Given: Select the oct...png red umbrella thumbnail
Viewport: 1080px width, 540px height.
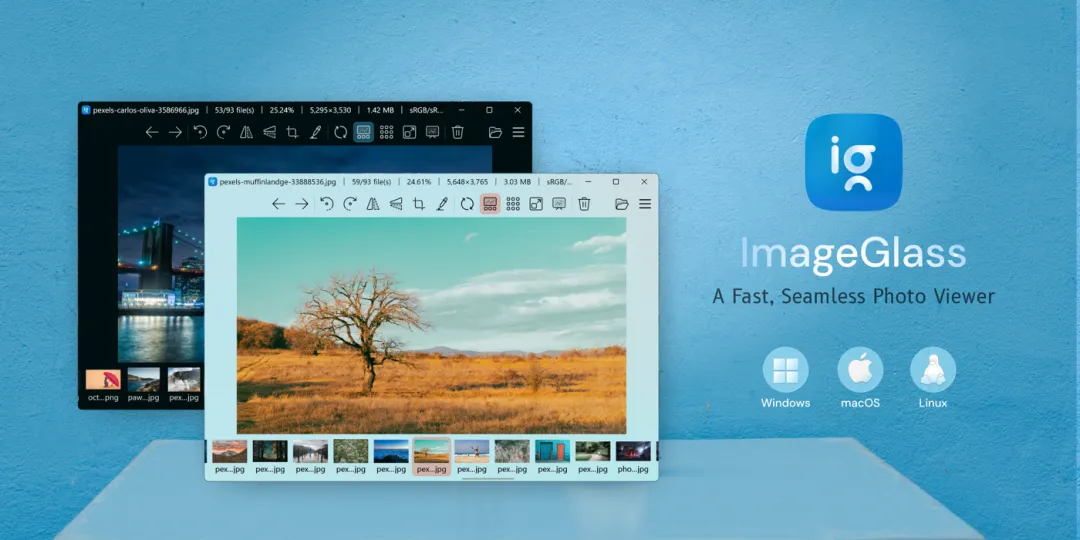Looking at the screenshot, I should [x=103, y=384].
